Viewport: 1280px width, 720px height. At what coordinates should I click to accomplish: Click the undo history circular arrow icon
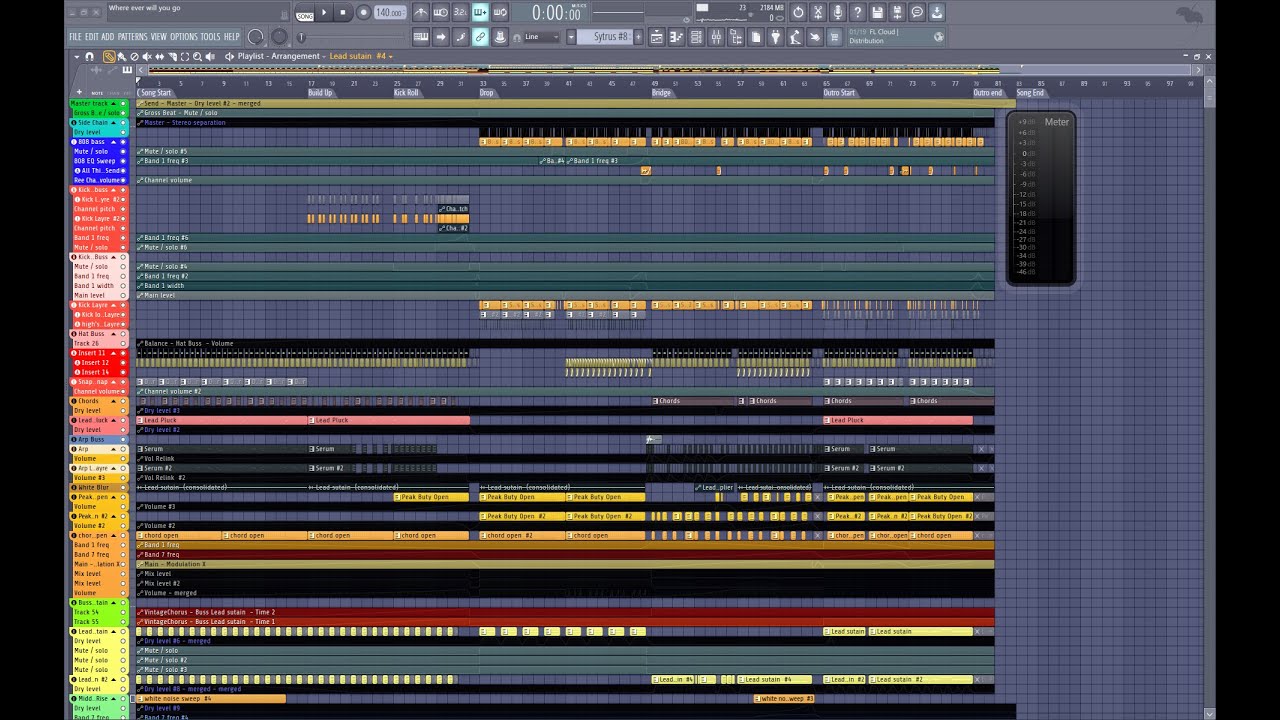click(x=799, y=12)
